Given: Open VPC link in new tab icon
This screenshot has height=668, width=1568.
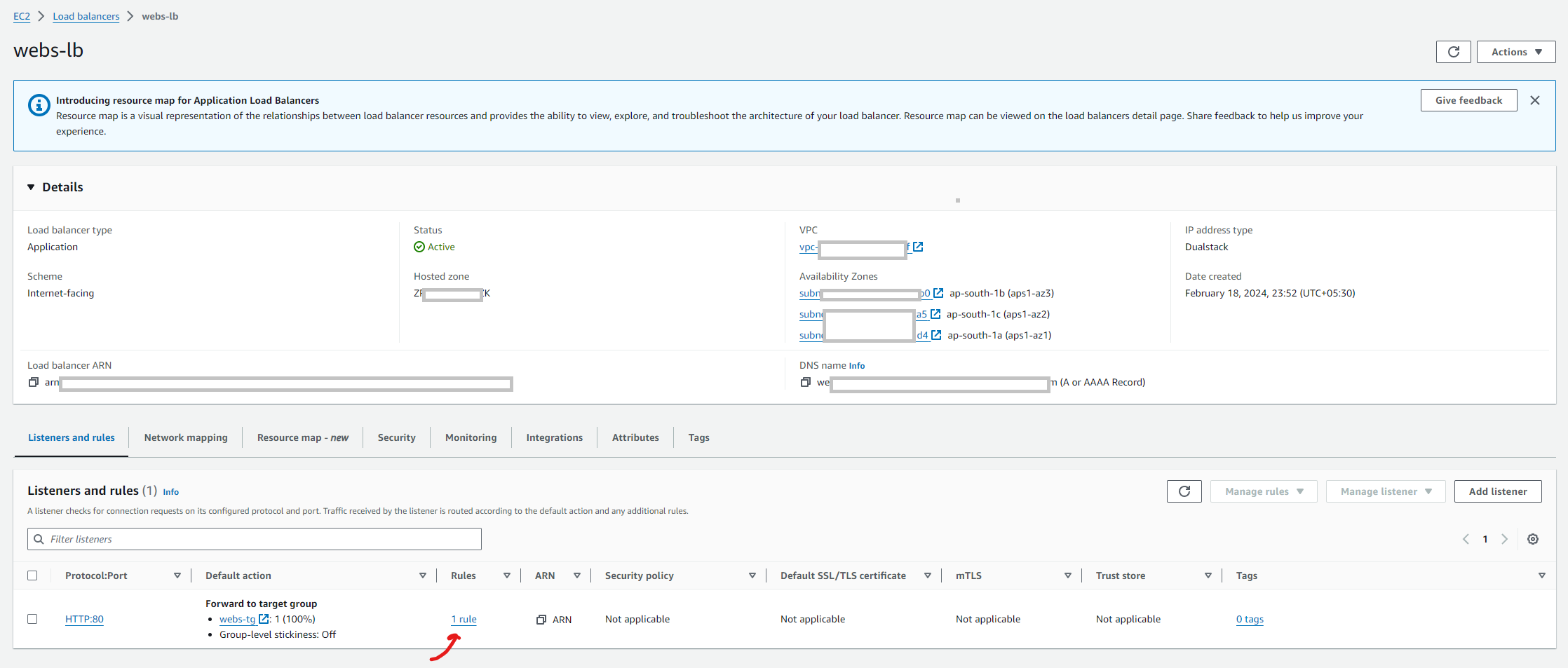Looking at the screenshot, I should [x=918, y=247].
